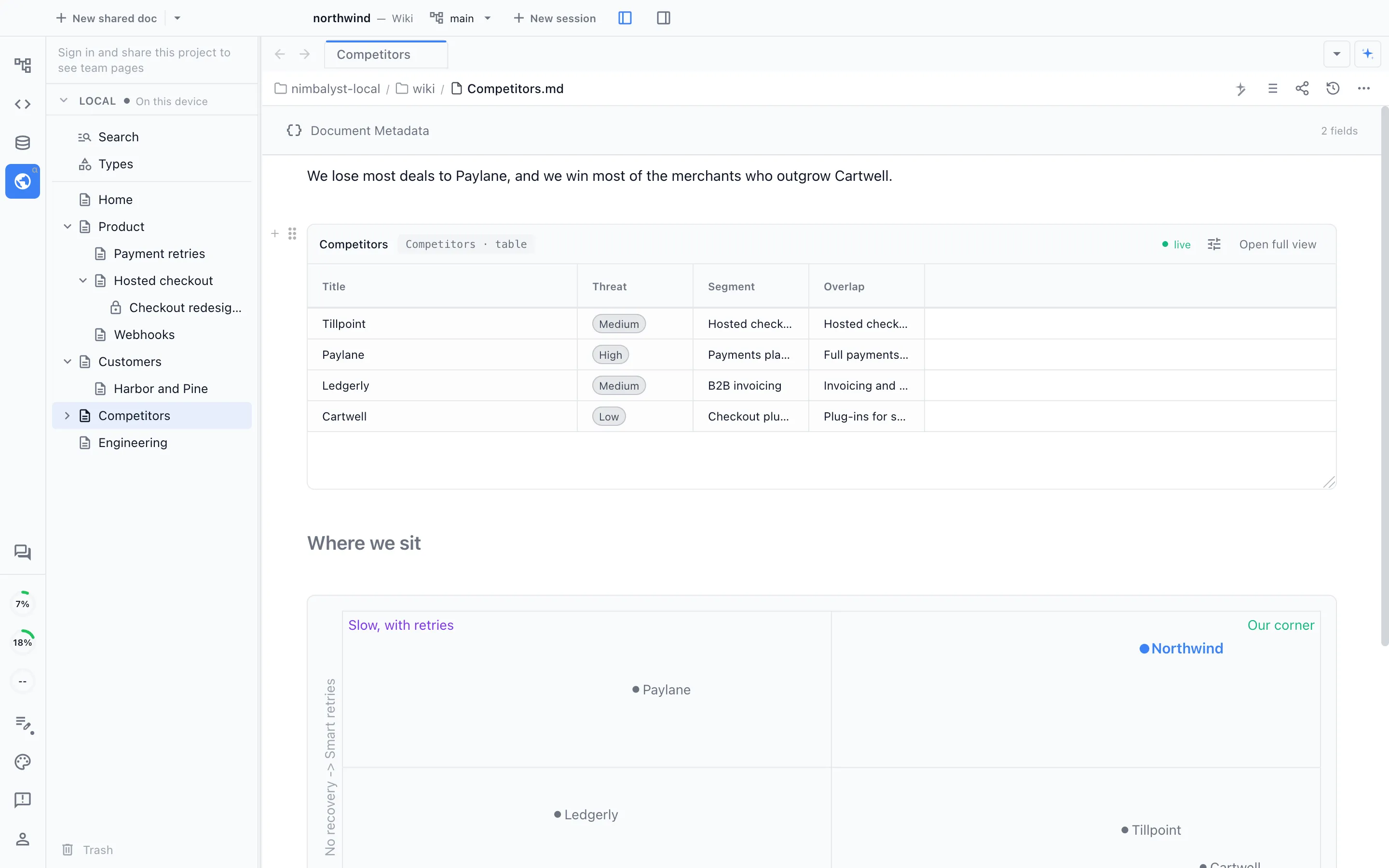Click New shared doc button
Viewport: 1389px width, 868px height.
106,18
